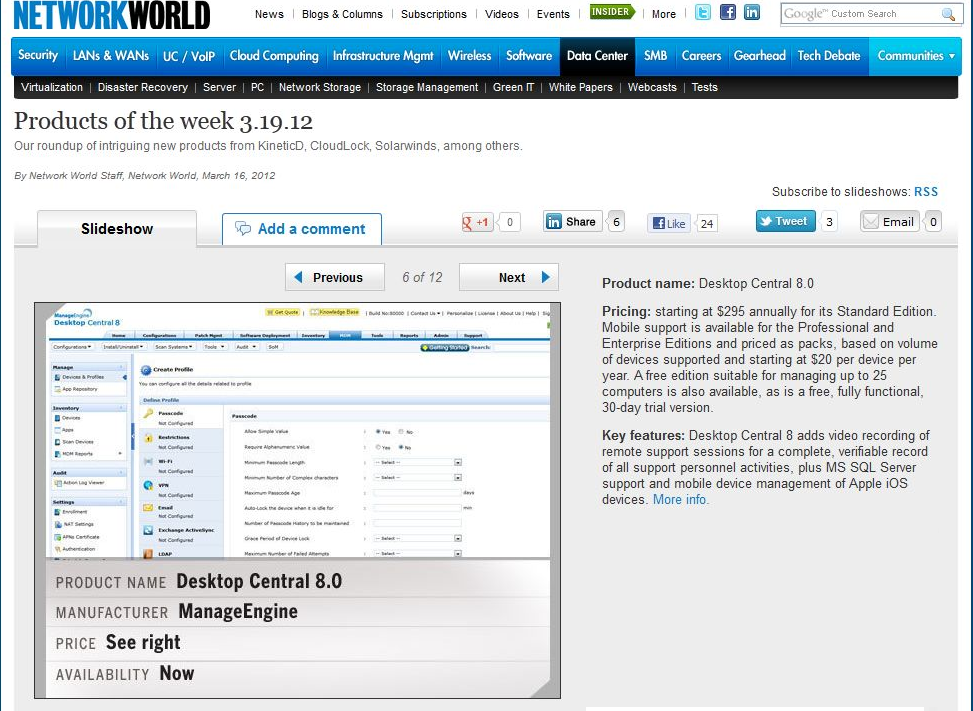The width and height of the screenshot is (973, 711).
Task: Click the LinkedIn share count 6
Action: click(616, 222)
